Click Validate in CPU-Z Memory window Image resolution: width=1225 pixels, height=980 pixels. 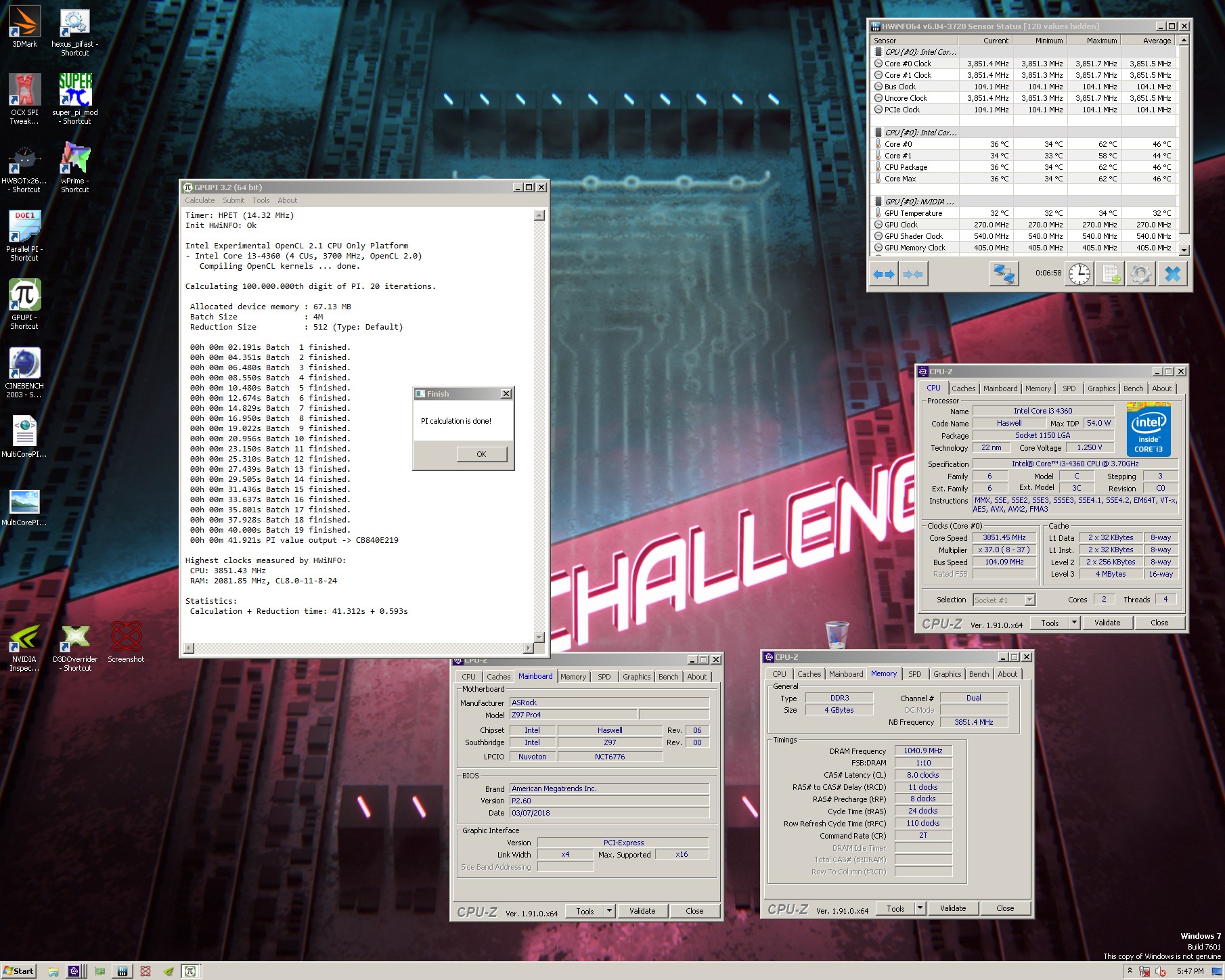tap(952, 908)
